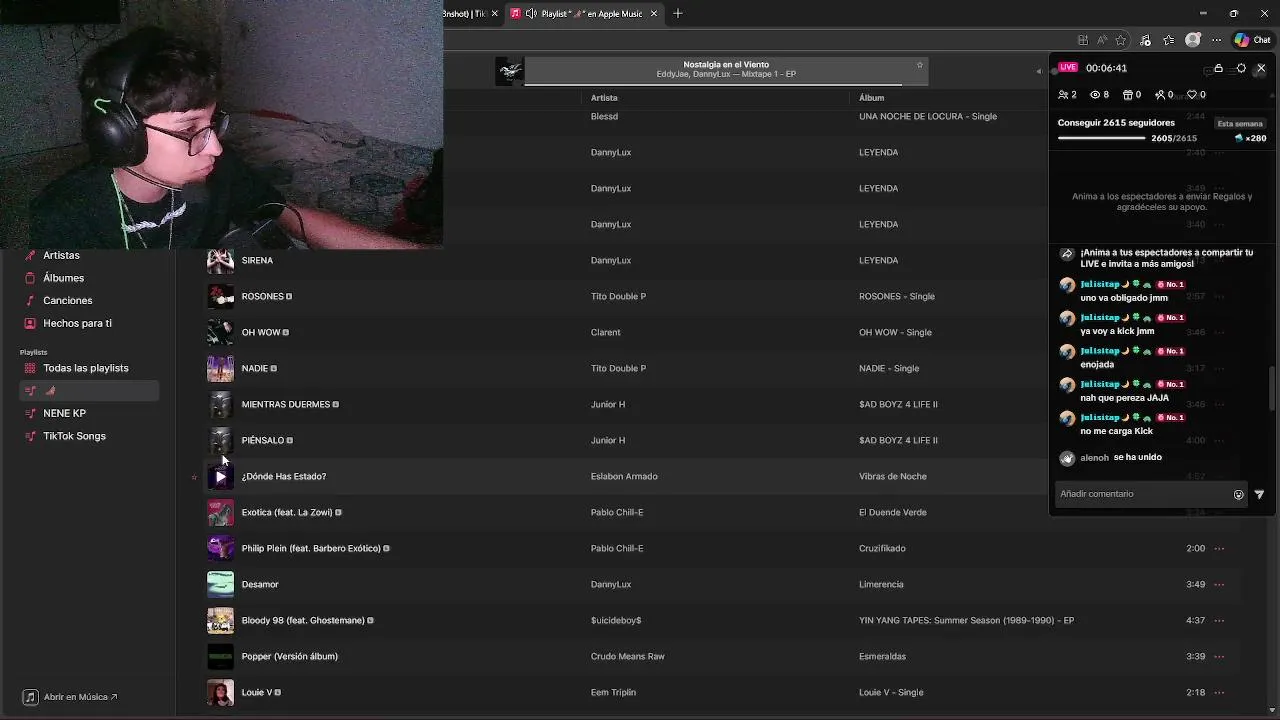Click the Desamor album artwork thumbnail

pos(220,585)
